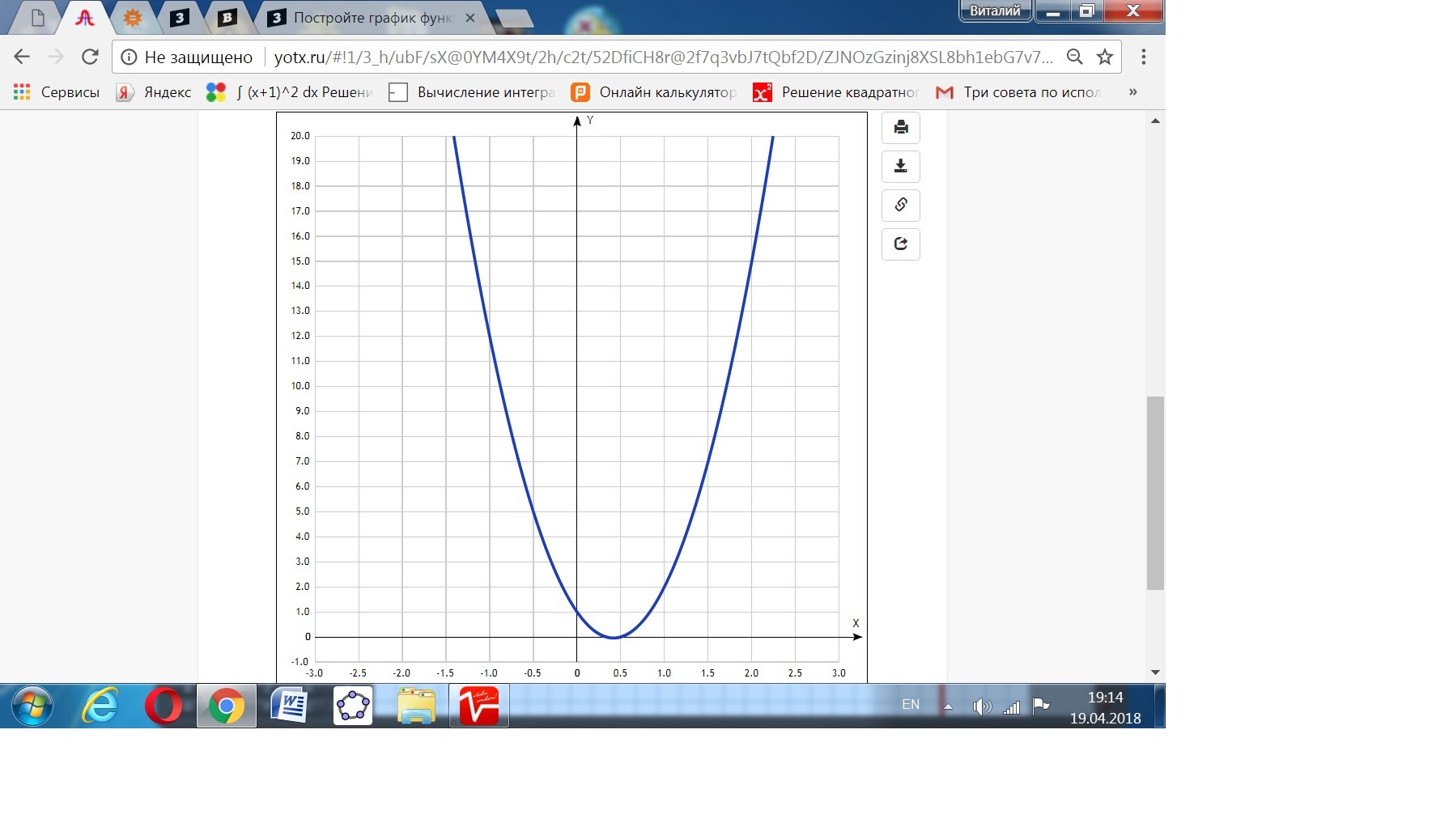
Task: Open the Сервисы apps bookmark
Action: [x=57, y=92]
